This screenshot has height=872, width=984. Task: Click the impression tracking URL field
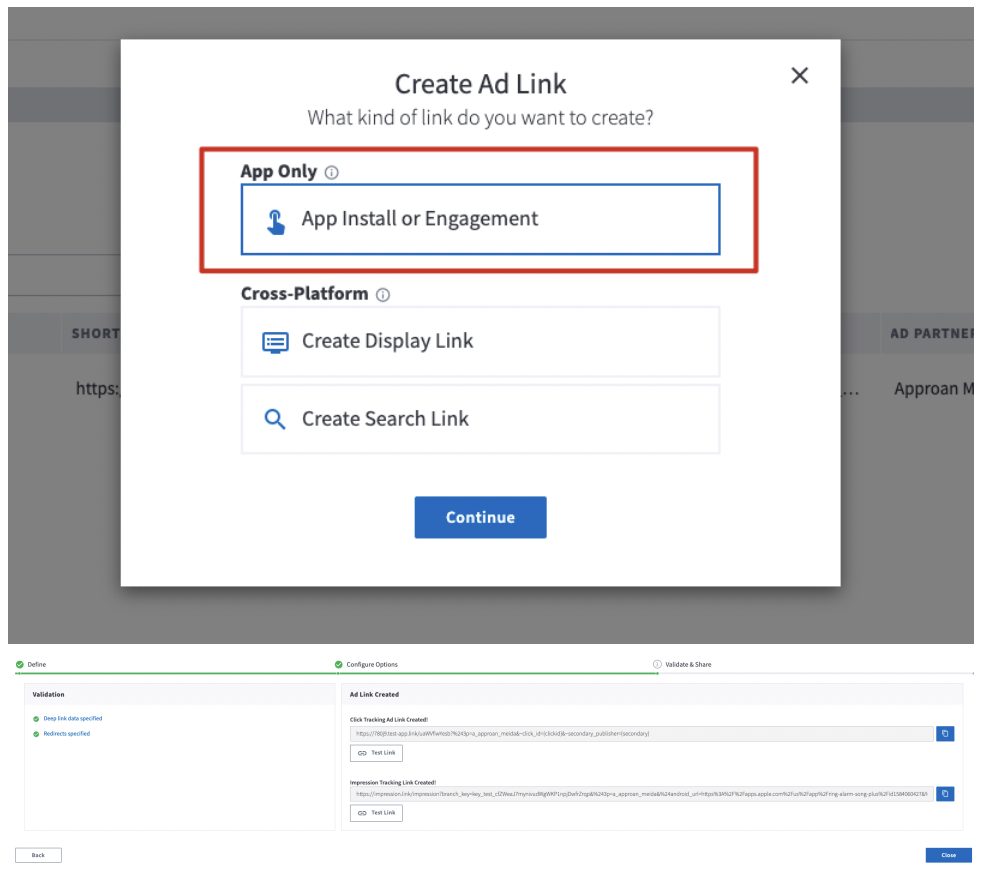(x=640, y=794)
